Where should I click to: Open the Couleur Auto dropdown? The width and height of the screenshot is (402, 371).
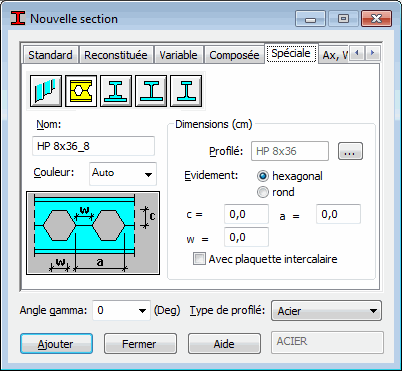click(x=123, y=173)
